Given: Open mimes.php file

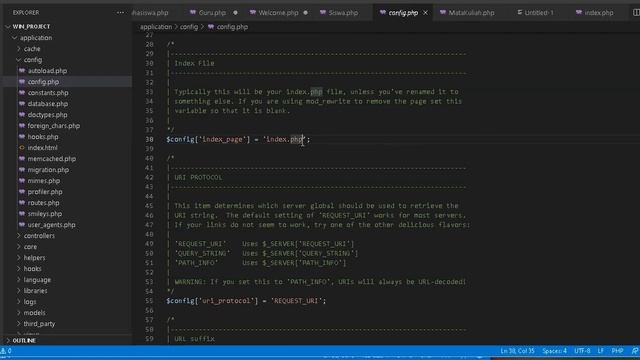Looking at the screenshot, I should tap(44, 181).
